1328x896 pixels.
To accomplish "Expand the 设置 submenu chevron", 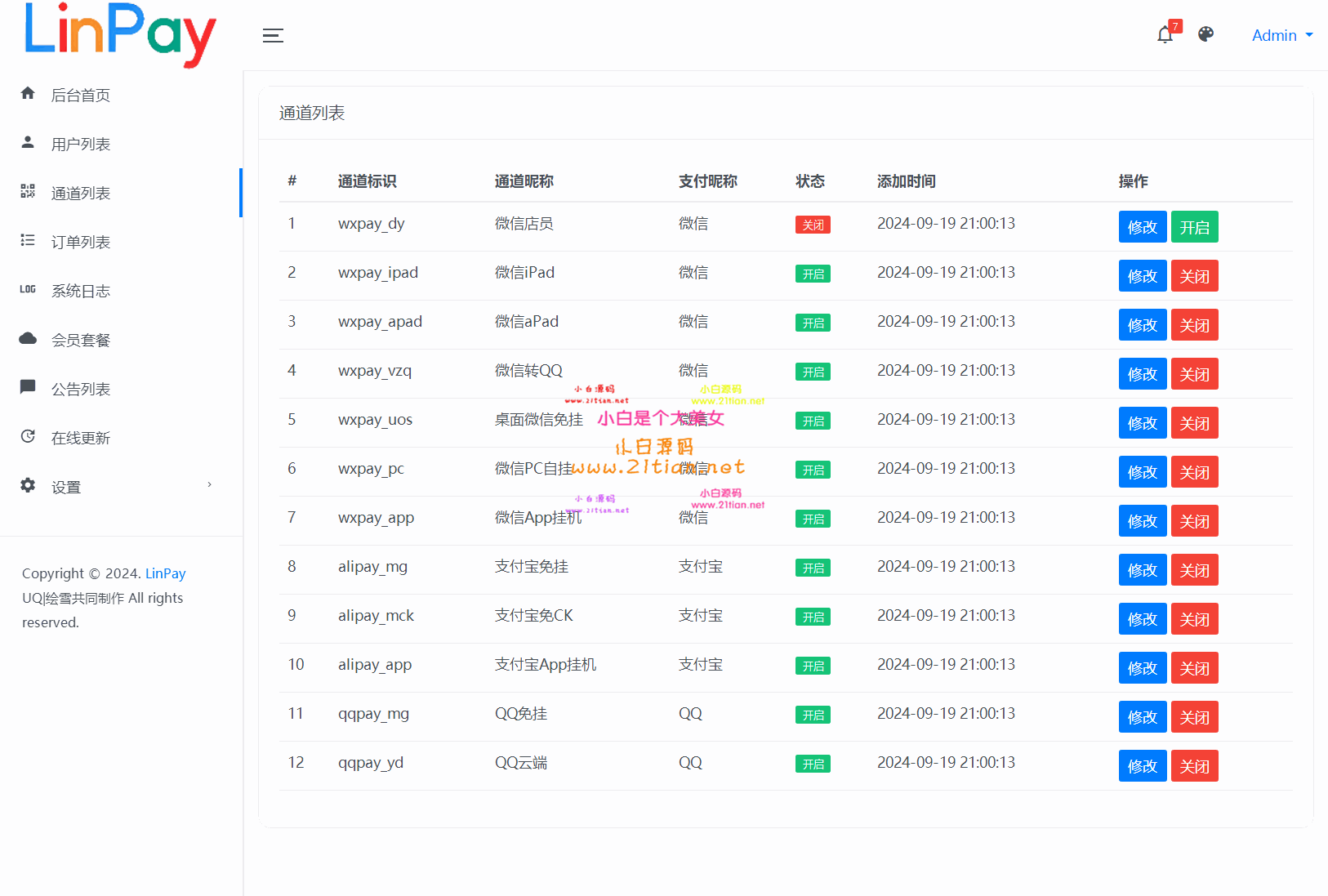I will click(x=210, y=485).
